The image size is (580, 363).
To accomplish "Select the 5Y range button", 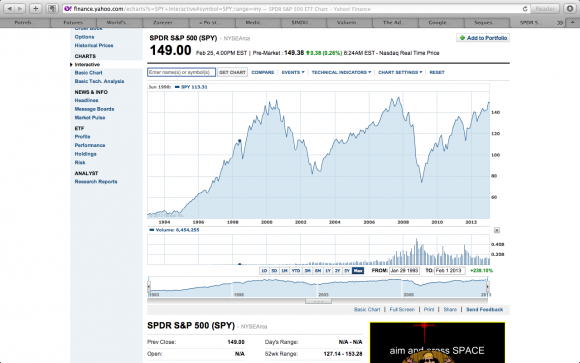I will tap(347, 271).
